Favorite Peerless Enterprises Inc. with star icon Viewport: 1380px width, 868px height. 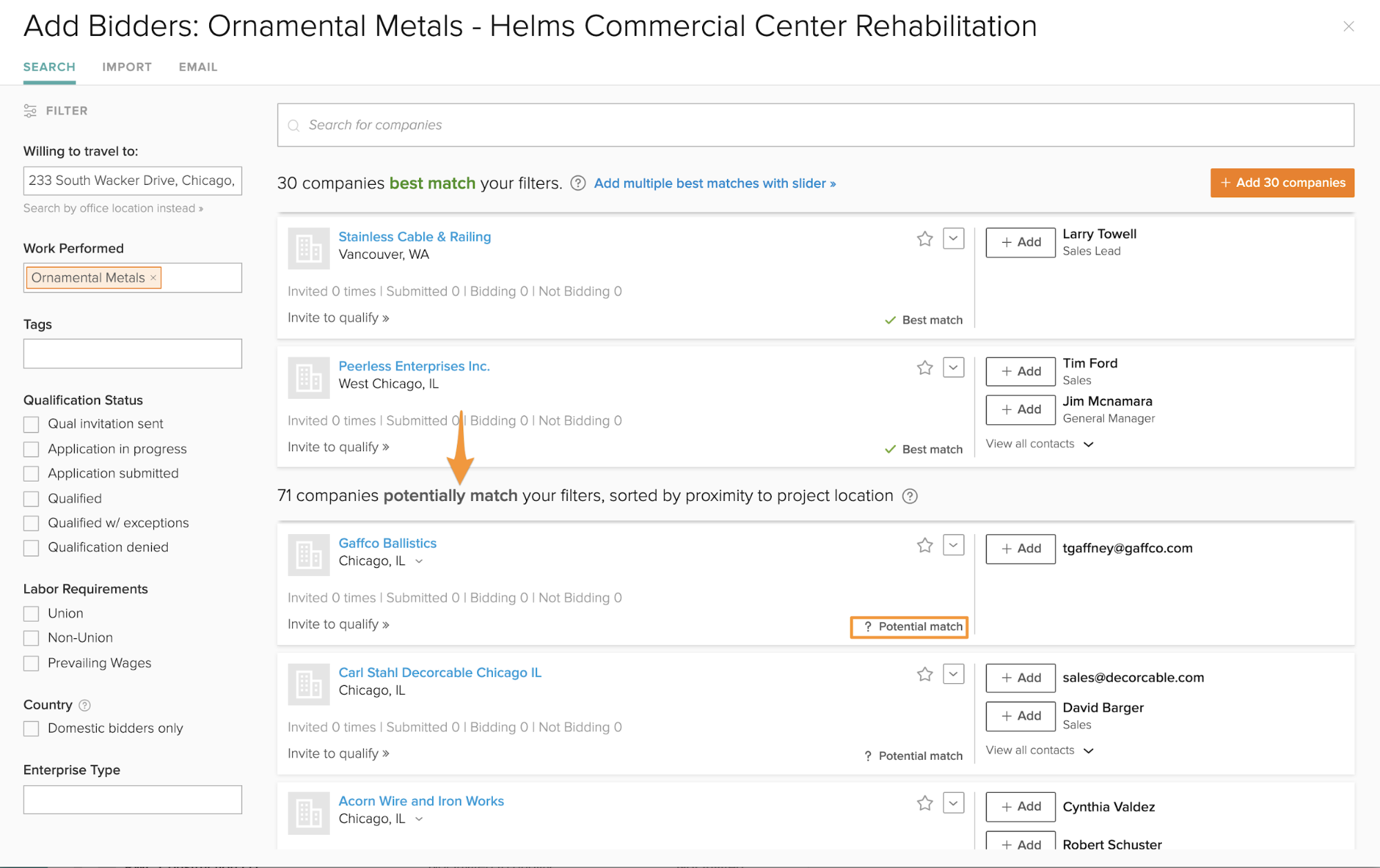pyautogui.click(x=924, y=368)
